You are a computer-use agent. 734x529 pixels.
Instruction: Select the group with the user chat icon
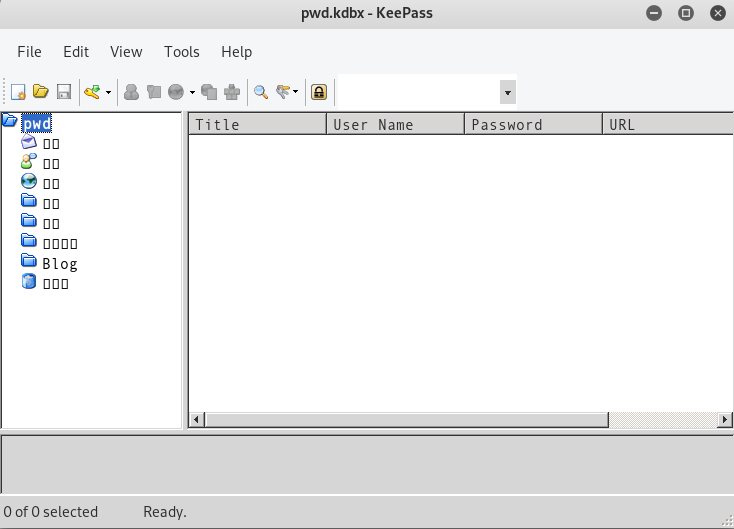[x=51, y=164]
